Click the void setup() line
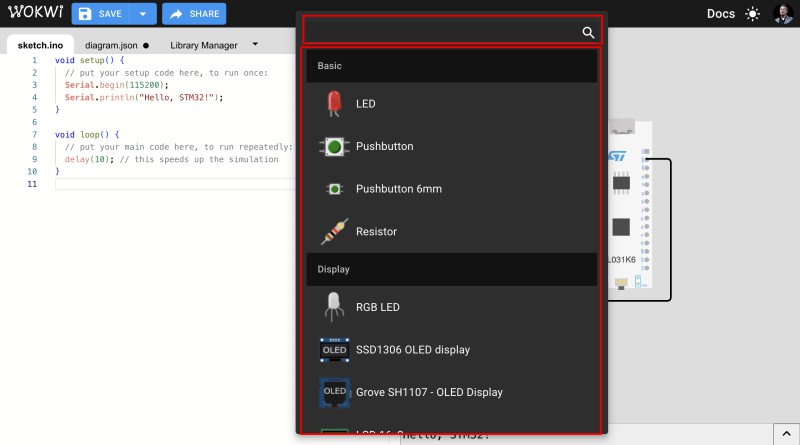The height and width of the screenshot is (445, 800). point(89,60)
